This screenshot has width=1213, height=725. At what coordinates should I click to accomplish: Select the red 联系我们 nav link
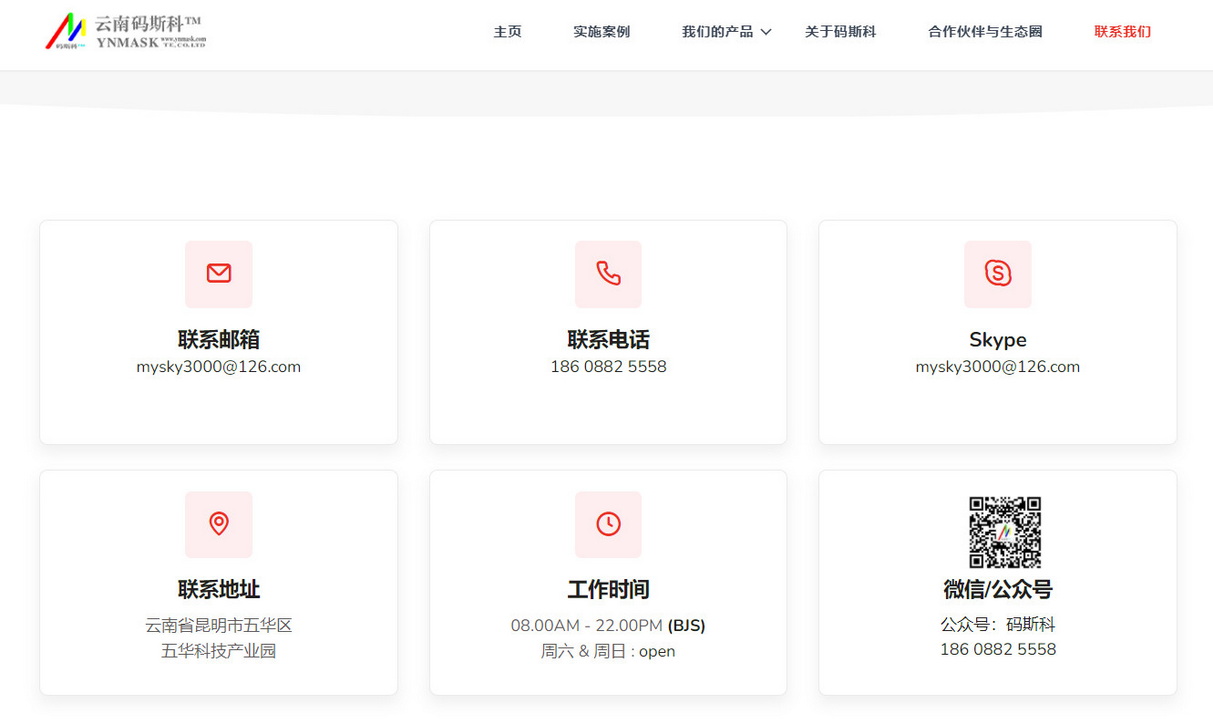[x=1122, y=32]
